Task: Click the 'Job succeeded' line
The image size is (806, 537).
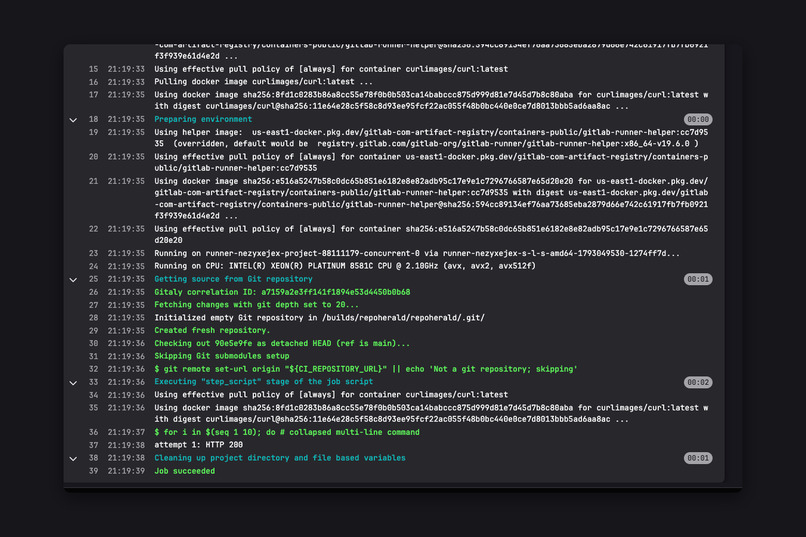Action: pos(185,471)
